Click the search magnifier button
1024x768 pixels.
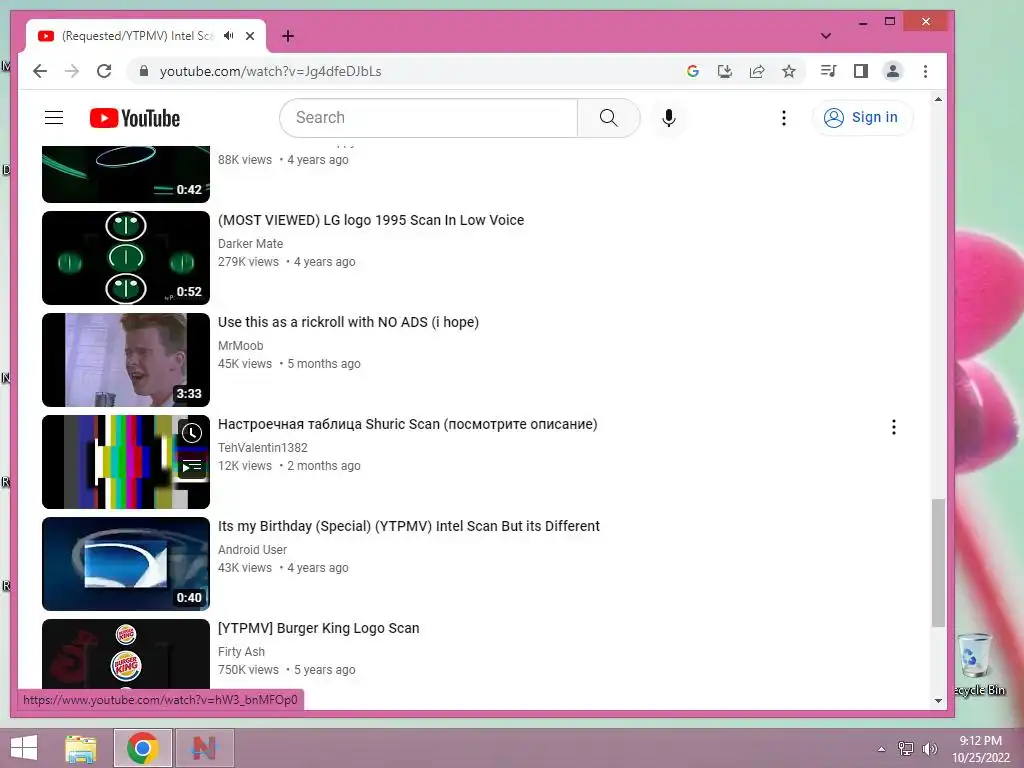click(608, 118)
